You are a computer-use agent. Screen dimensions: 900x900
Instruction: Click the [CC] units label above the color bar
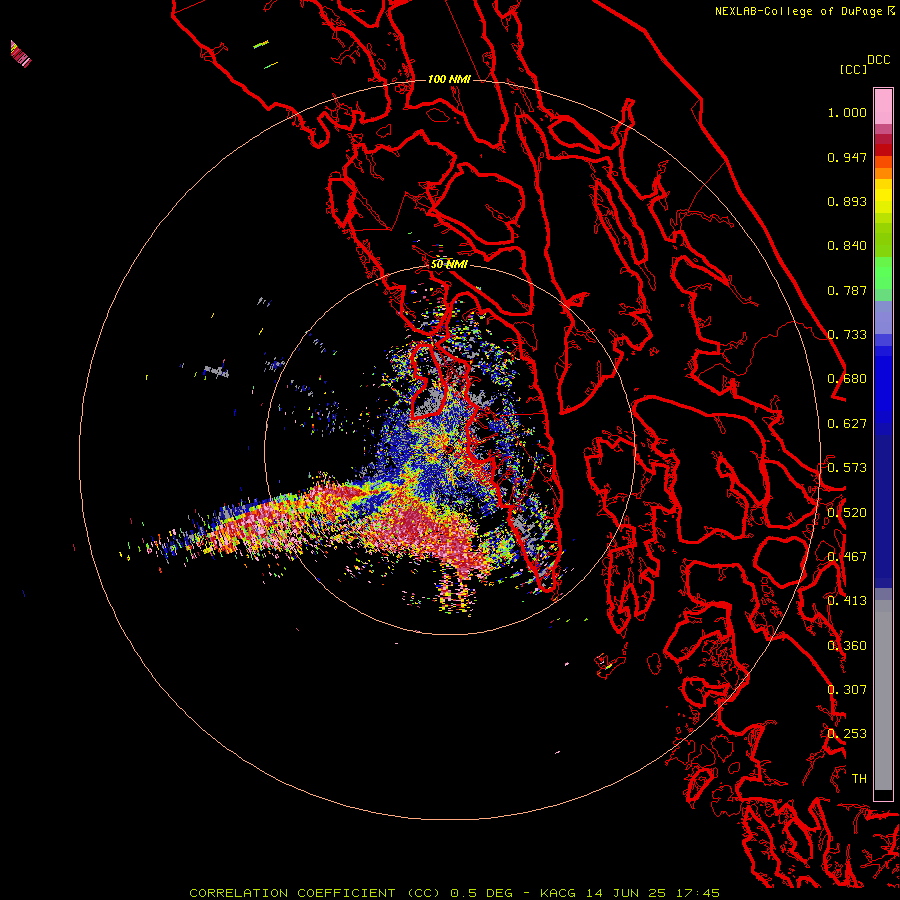pos(854,69)
